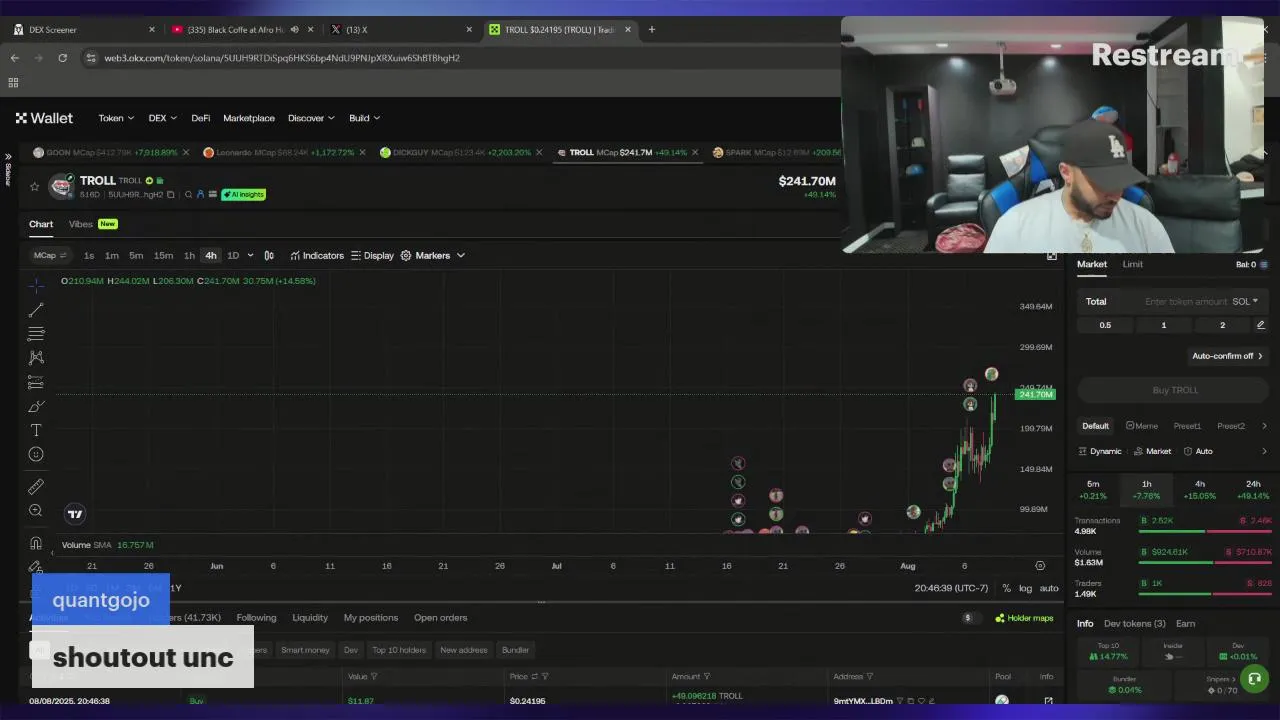Open chart settings gear on time axis
Viewport: 1280px width, 720px height.
pyautogui.click(x=1040, y=566)
